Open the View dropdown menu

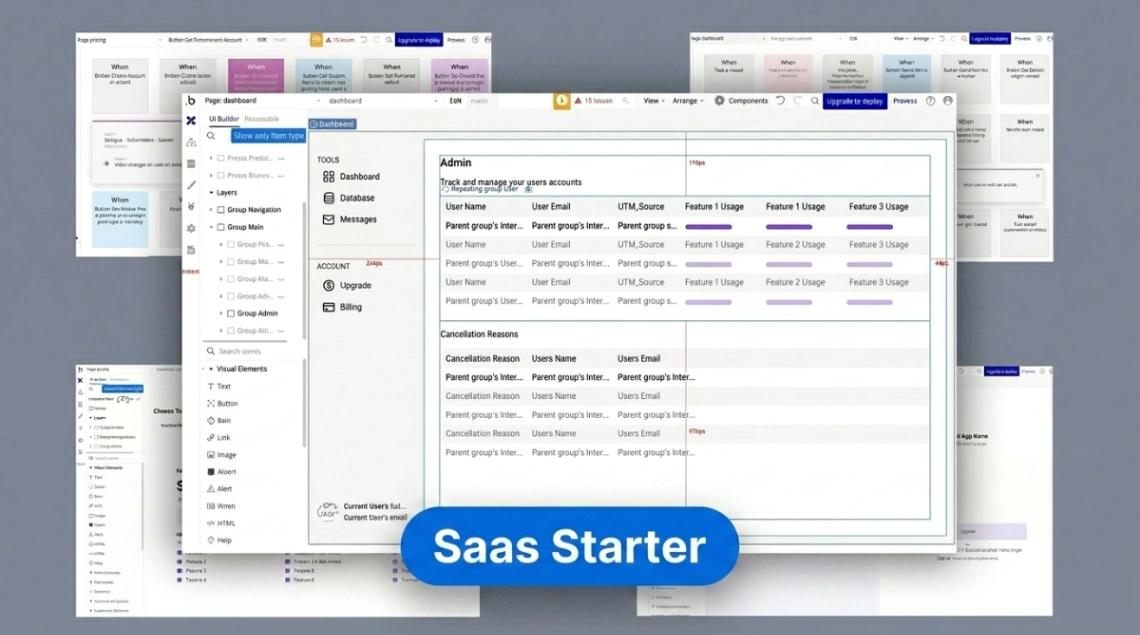tap(654, 101)
